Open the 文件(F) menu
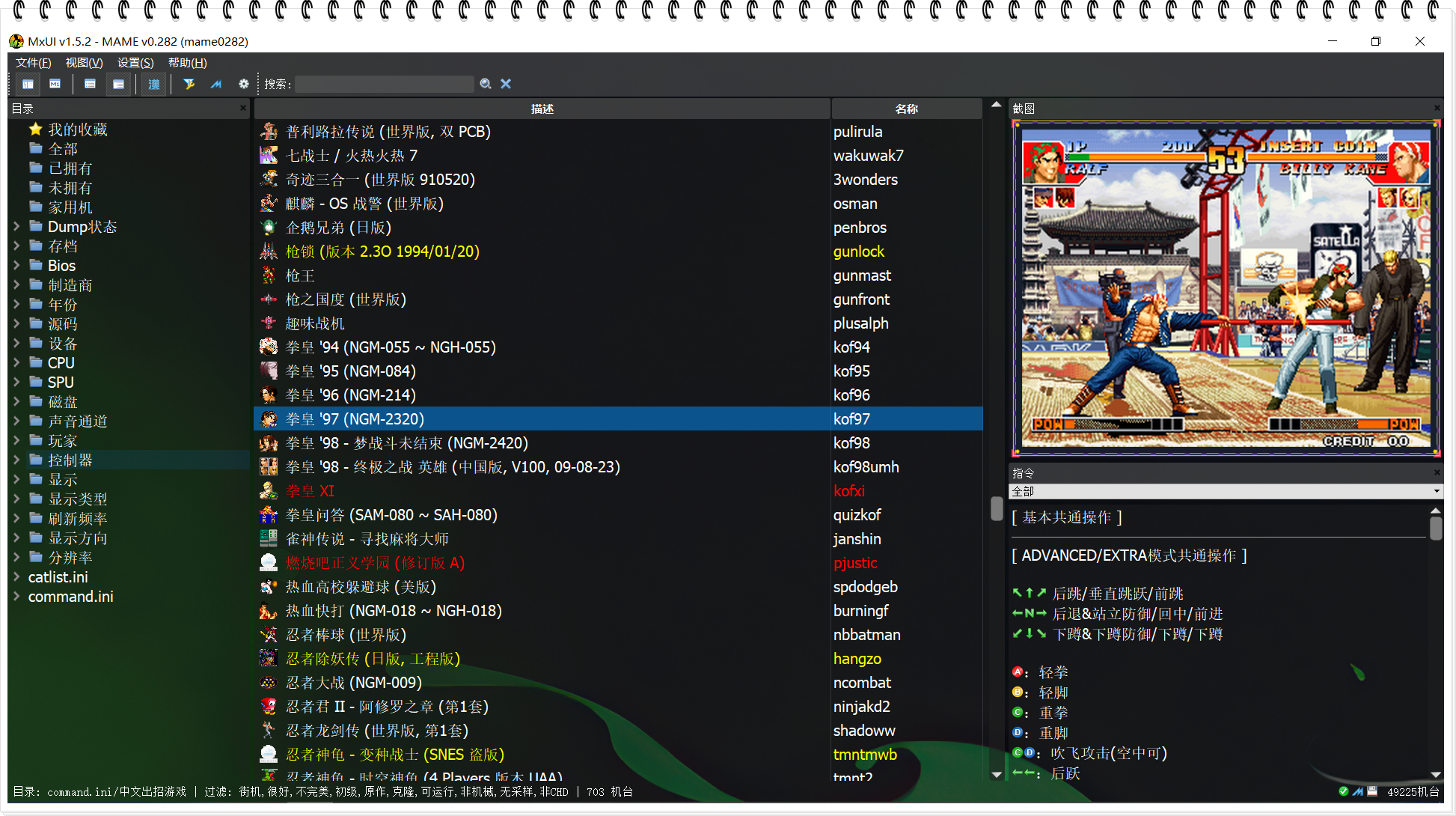The width and height of the screenshot is (1456, 816). pos(31,63)
